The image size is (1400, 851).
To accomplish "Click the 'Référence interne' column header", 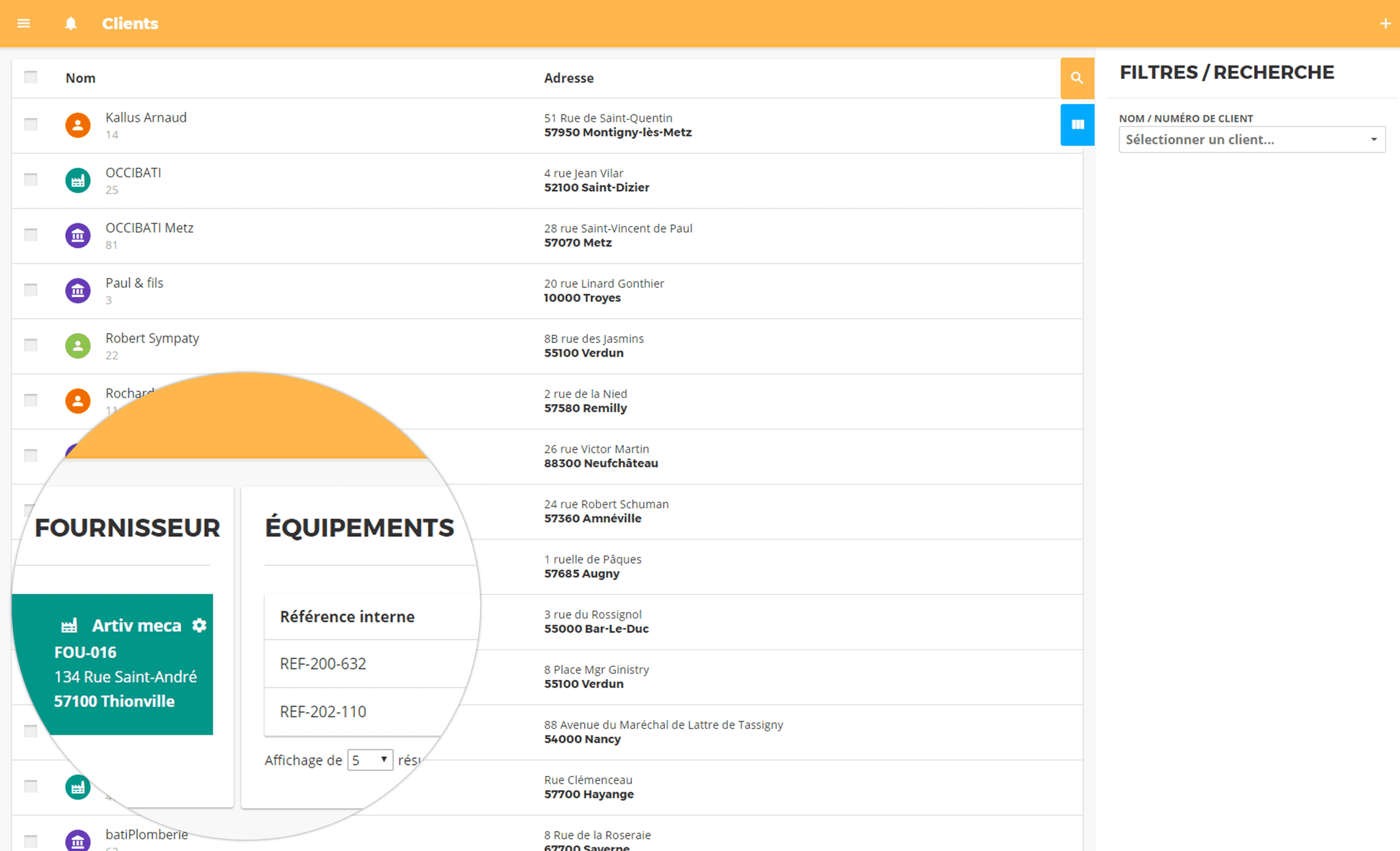I will [347, 617].
